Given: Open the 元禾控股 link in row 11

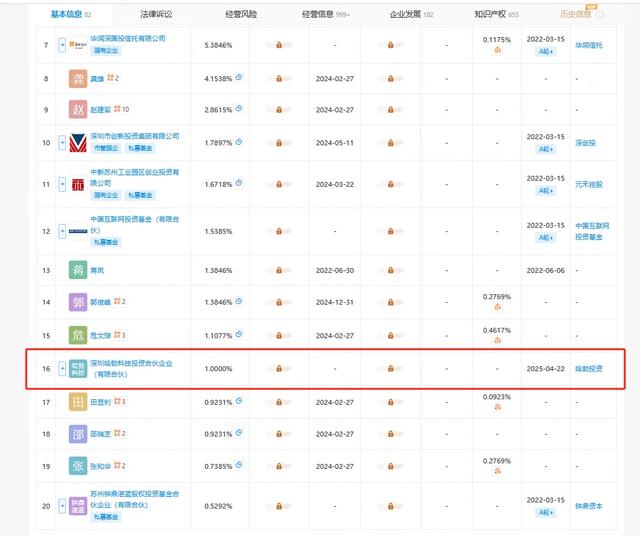Looking at the screenshot, I should 589,185.
